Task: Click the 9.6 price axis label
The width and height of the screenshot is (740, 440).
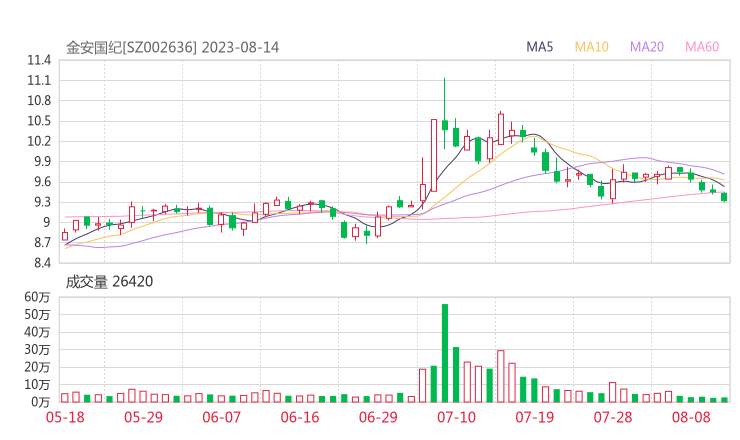Action: click(x=42, y=182)
